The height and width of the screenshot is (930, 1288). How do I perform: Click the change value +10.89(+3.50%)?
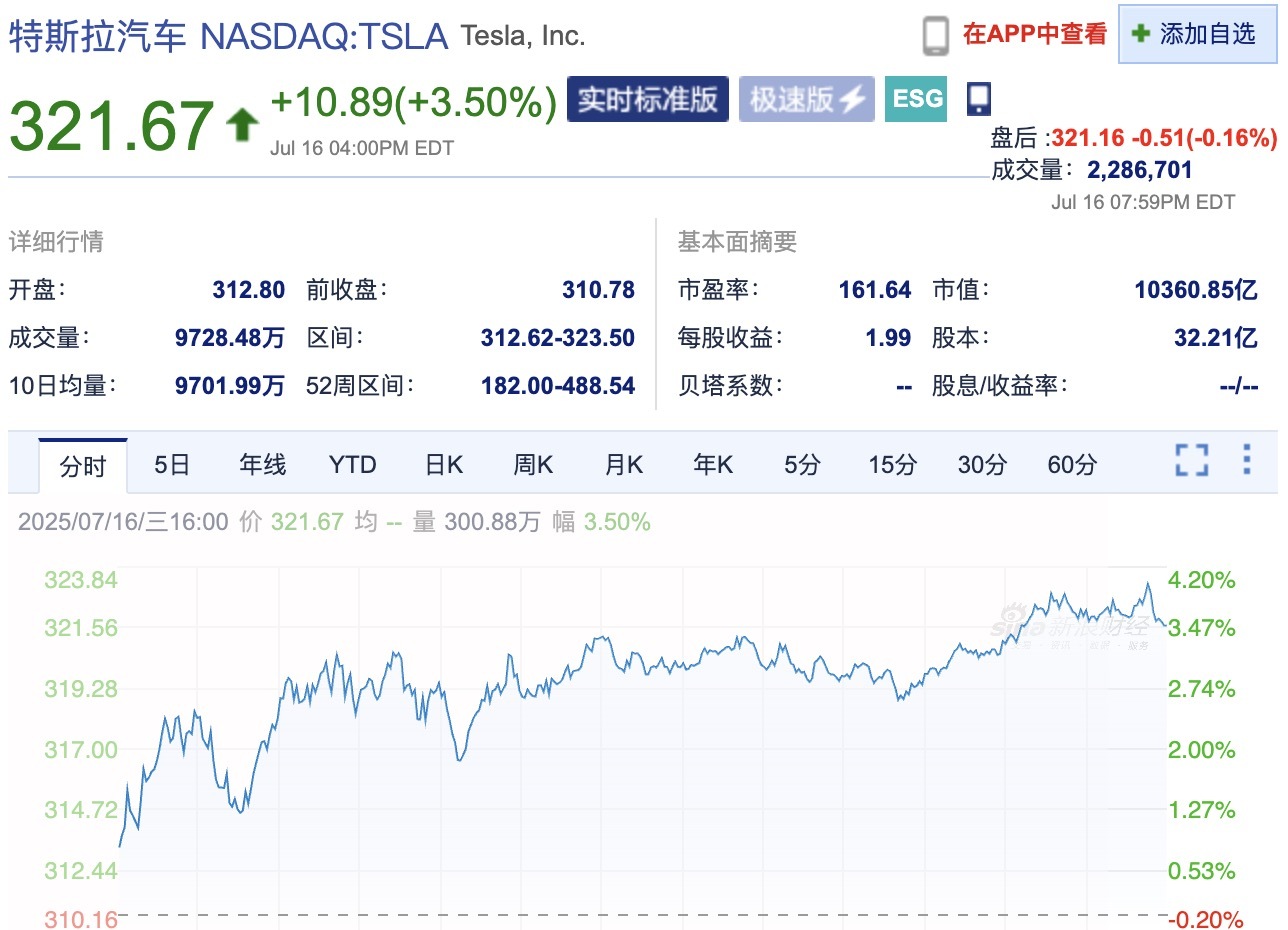(414, 102)
